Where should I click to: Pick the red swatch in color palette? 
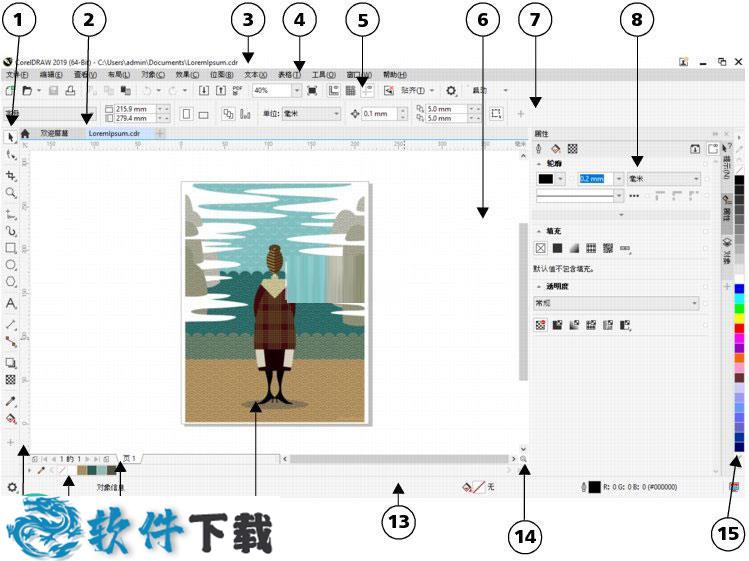(739, 328)
